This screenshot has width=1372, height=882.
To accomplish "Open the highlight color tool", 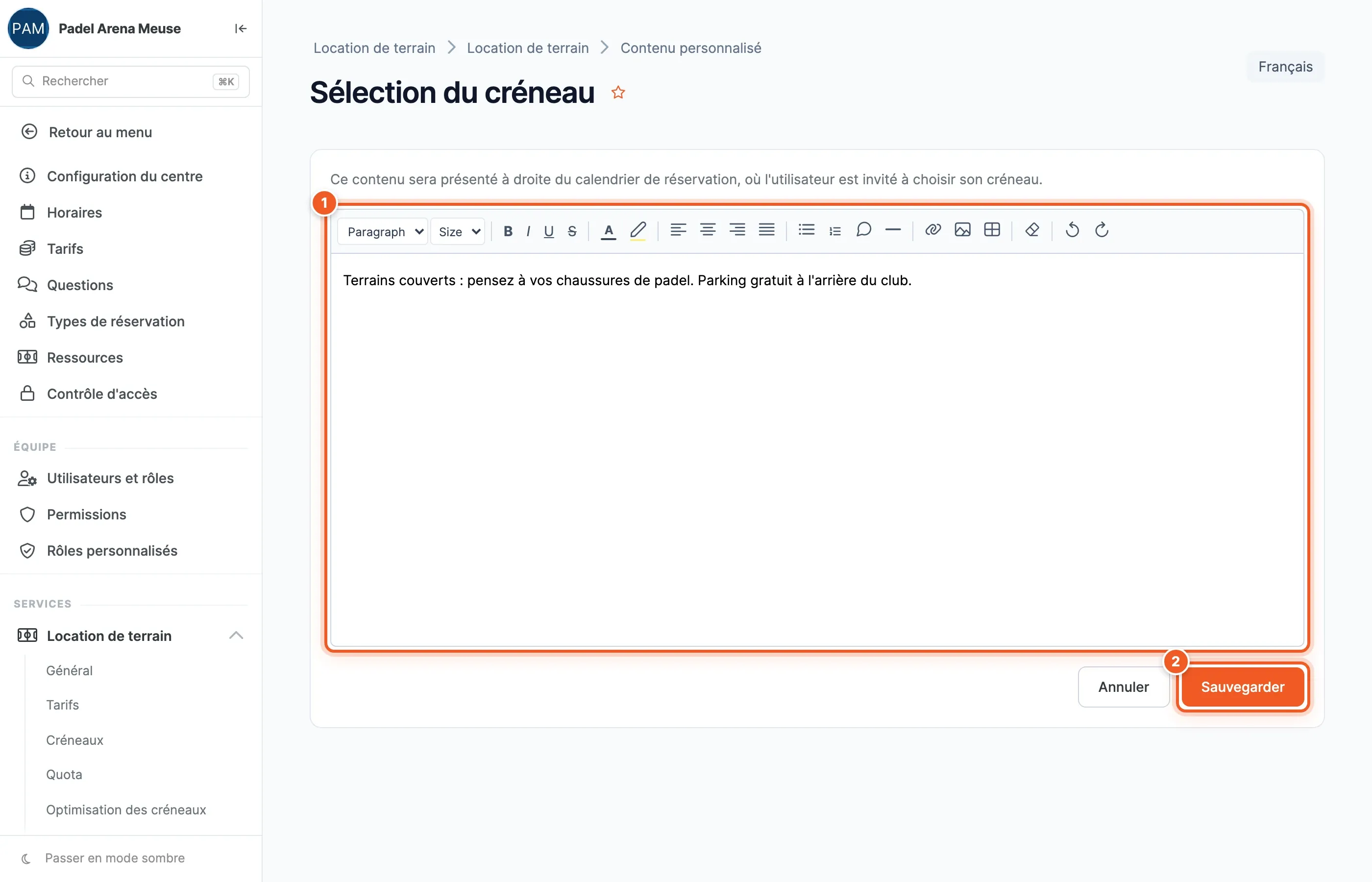I will point(638,231).
